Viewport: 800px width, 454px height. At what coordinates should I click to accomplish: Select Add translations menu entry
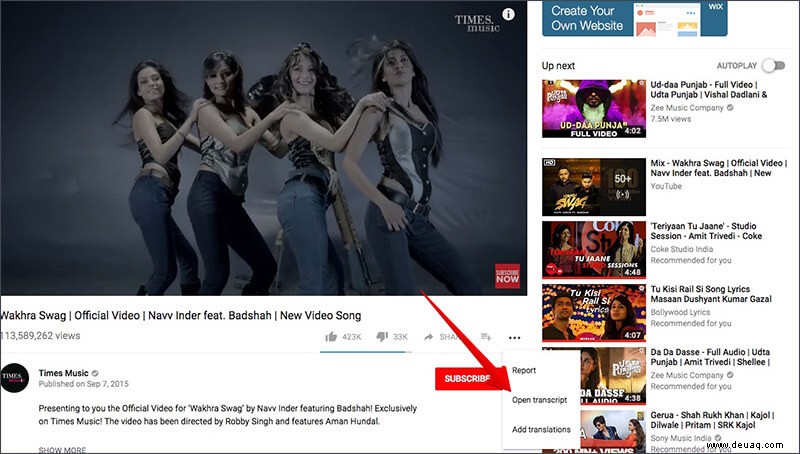point(541,430)
